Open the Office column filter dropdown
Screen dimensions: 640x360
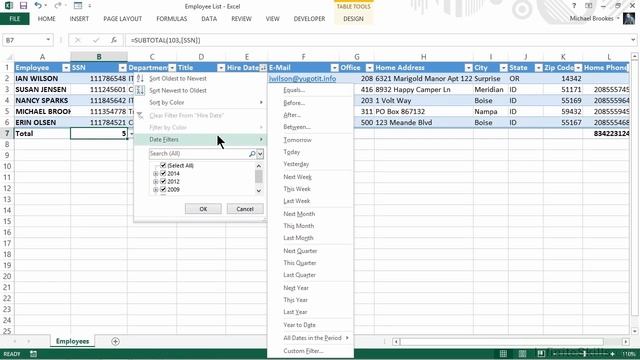point(369,68)
